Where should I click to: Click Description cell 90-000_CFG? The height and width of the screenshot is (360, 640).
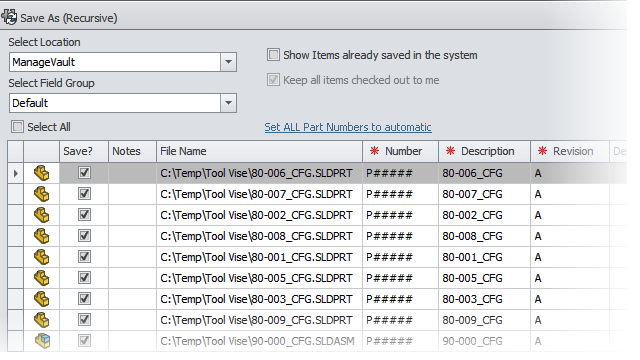tap(484, 341)
